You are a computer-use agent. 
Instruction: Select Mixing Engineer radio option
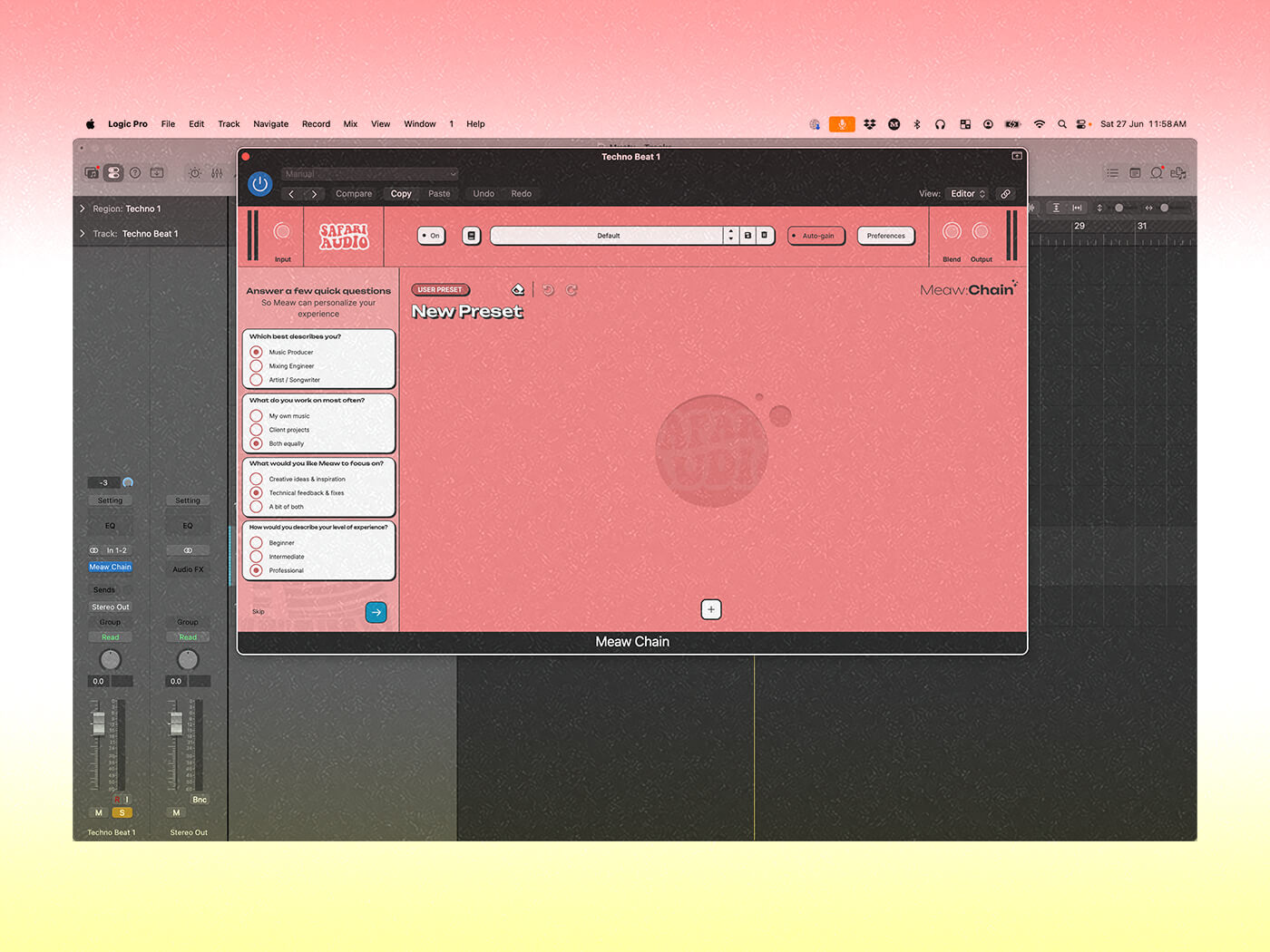pyautogui.click(x=257, y=366)
